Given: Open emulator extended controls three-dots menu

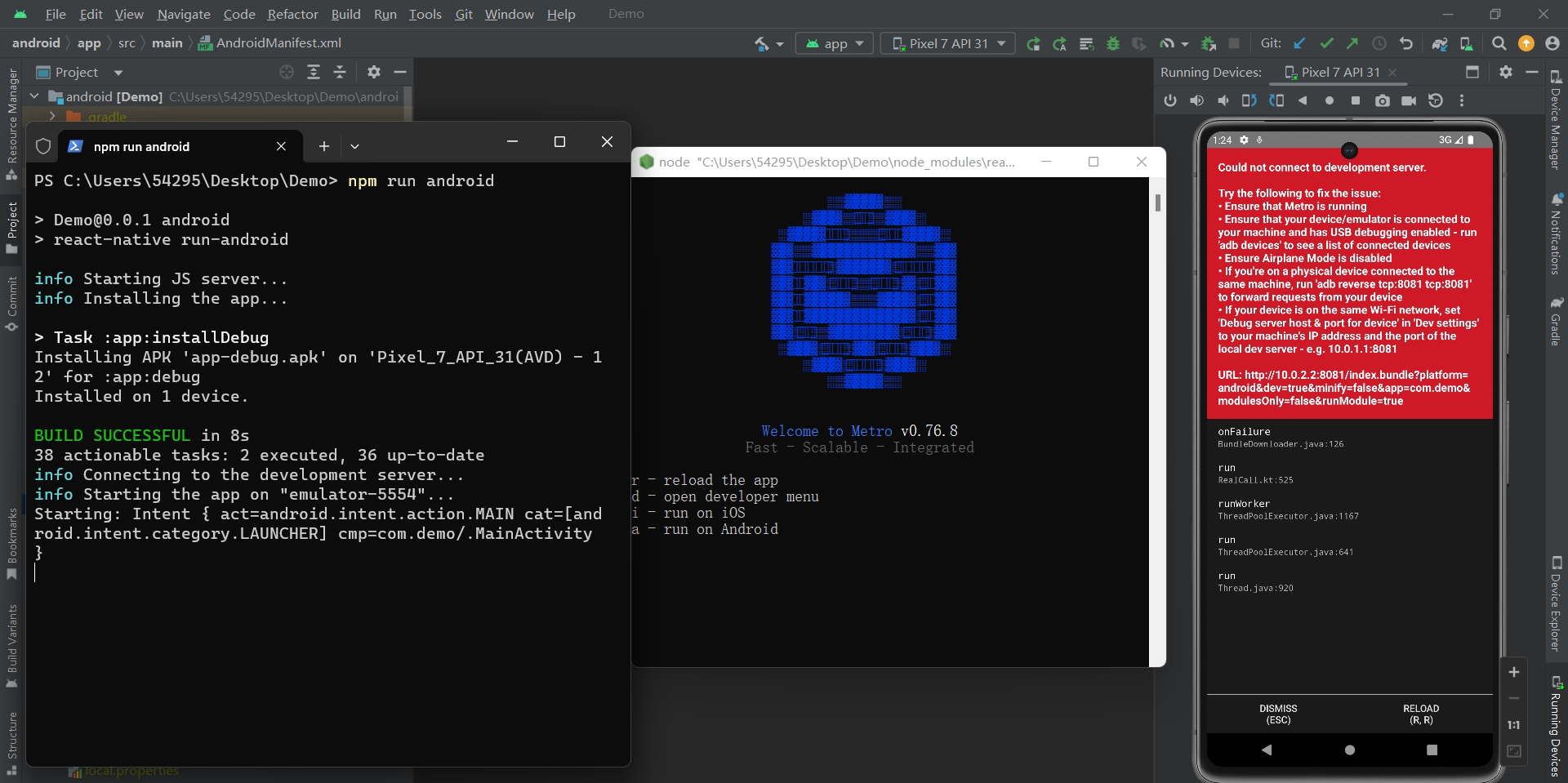Looking at the screenshot, I should coord(1462,100).
